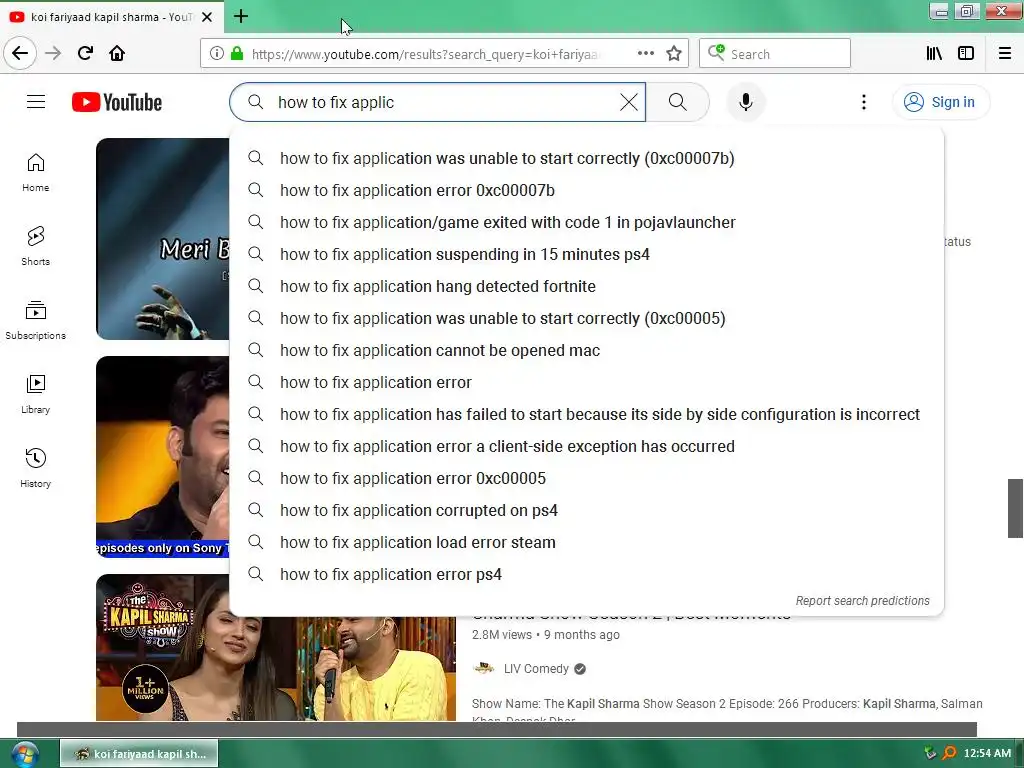Choose suggestion about side by side configuration
The width and height of the screenshot is (1024, 768).
[x=586, y=414]
